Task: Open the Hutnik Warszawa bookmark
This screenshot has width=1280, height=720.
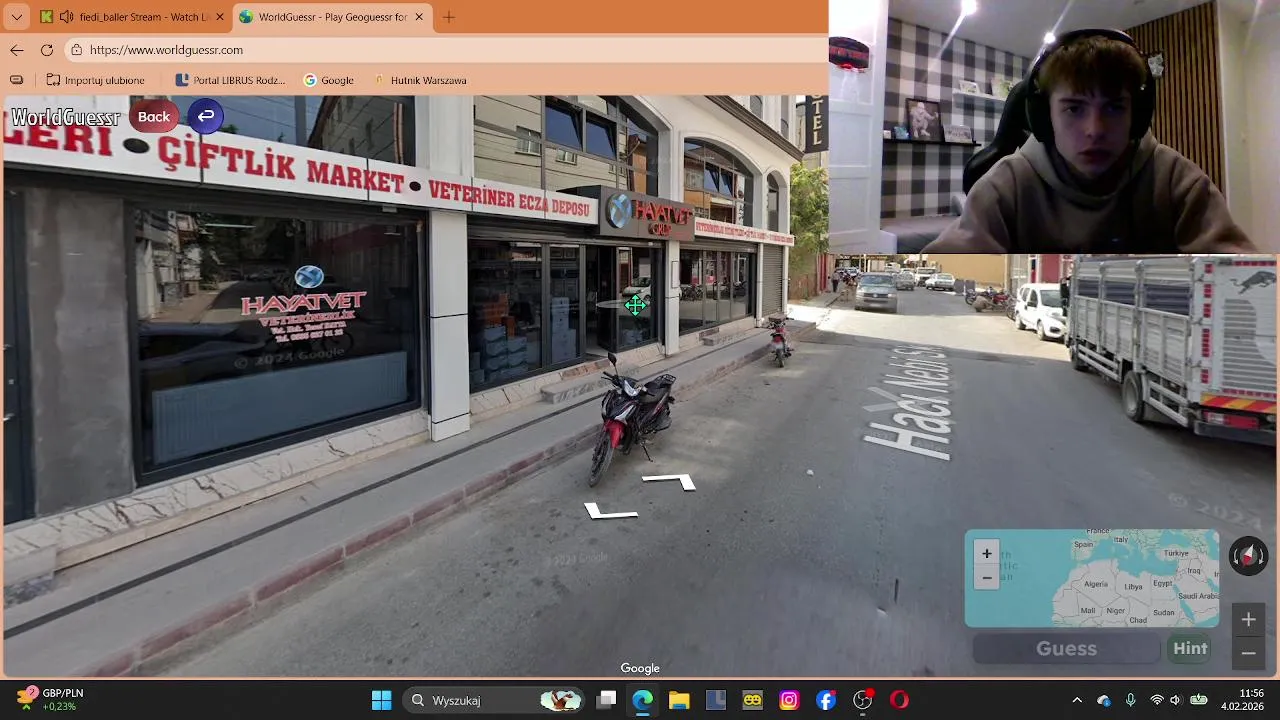Action: (419, 80)
